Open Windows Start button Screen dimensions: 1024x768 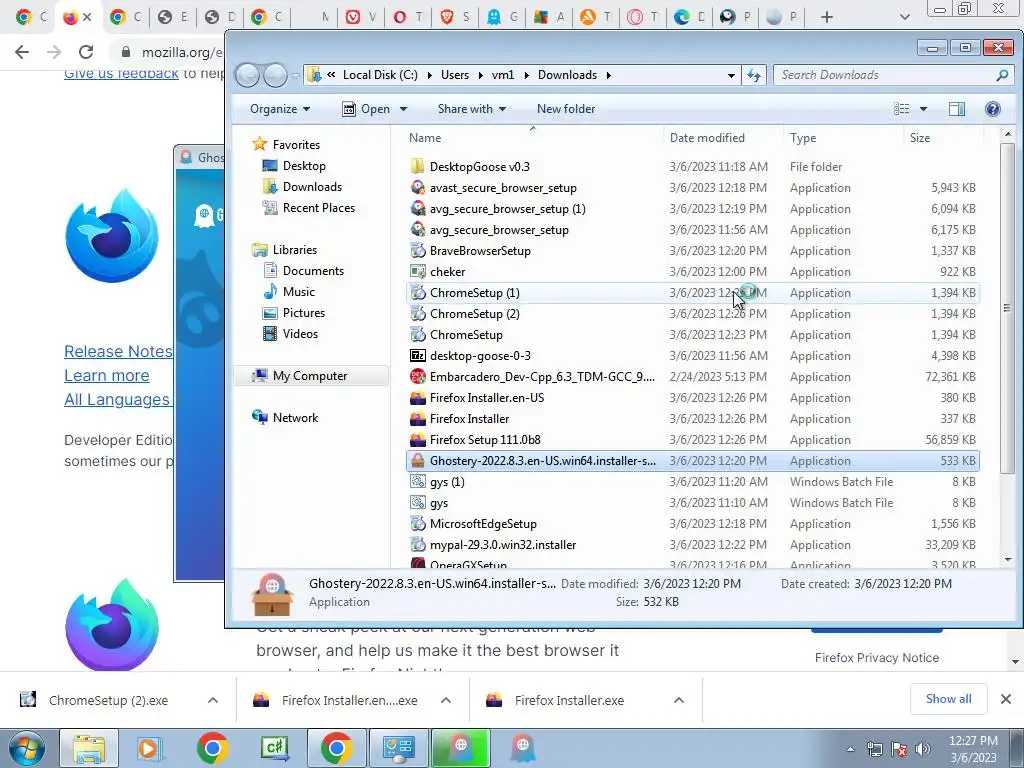[27, 748]
